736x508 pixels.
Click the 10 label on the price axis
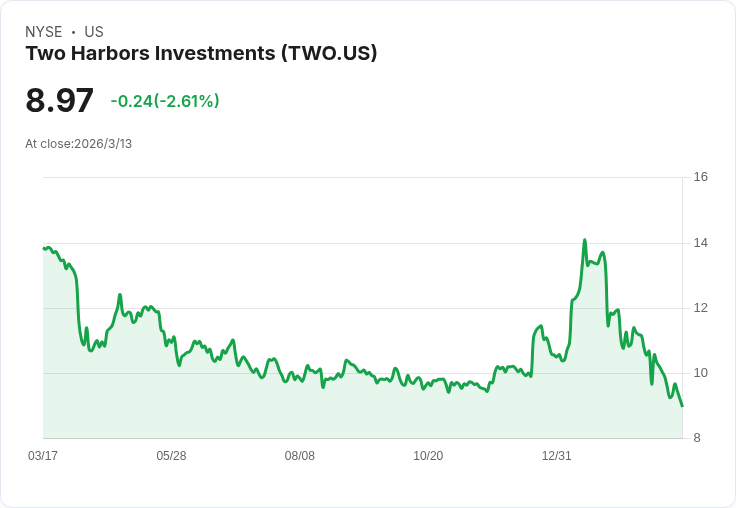click(700, 373)
